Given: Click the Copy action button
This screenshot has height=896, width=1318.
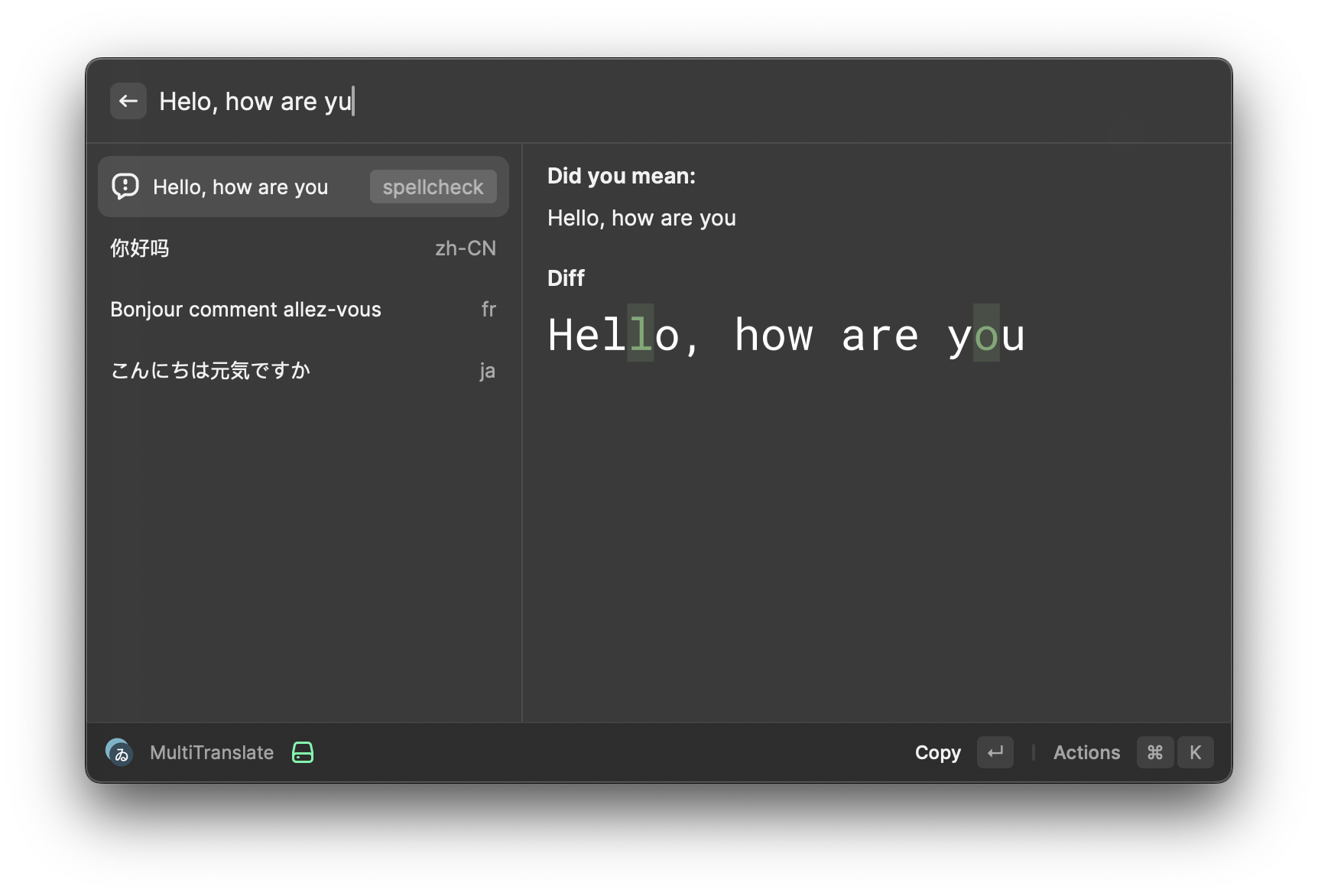Looking at the screenshot, I should pyautogui.click(x=937, y=752).
